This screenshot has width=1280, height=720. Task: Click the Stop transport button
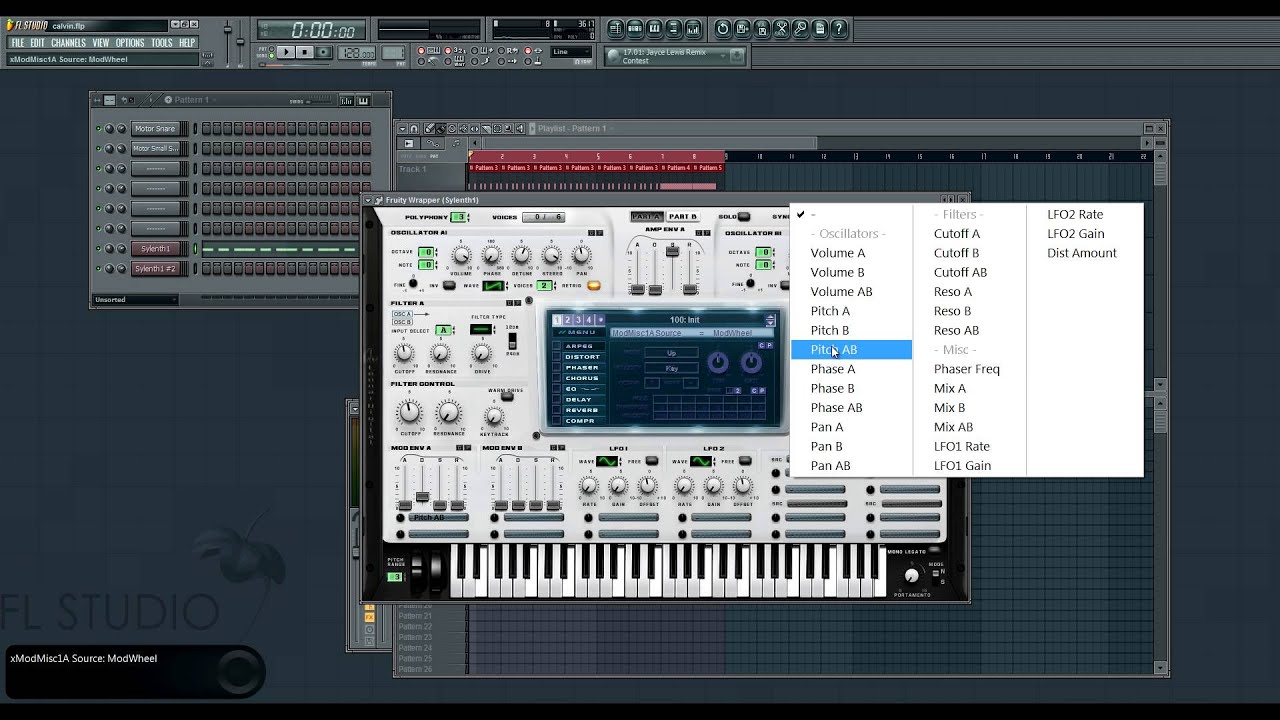[304, 52]
